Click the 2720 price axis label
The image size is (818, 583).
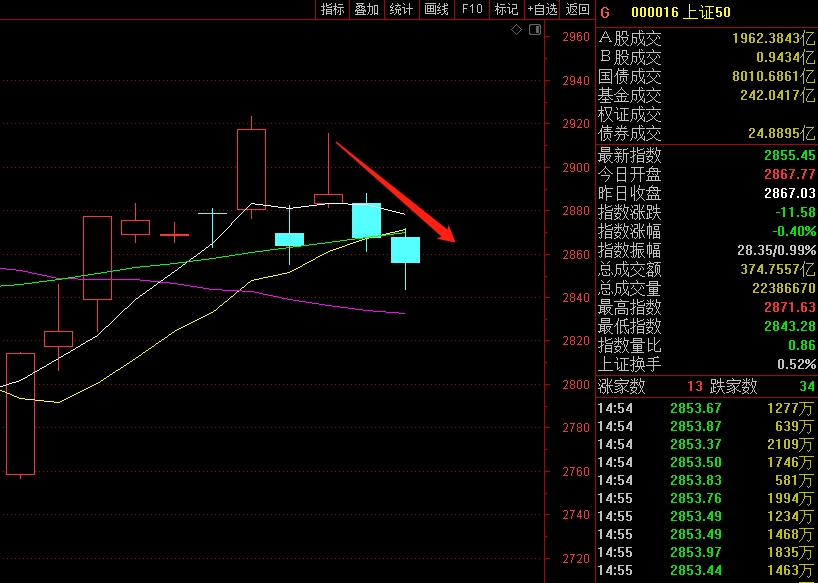pos(576,558)
